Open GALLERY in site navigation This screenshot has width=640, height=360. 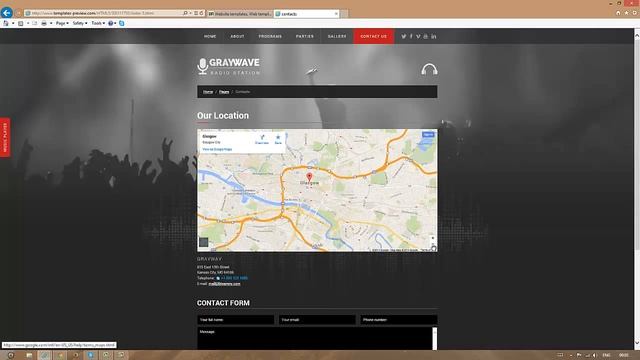pyautogui.click(x=337, y=36)
